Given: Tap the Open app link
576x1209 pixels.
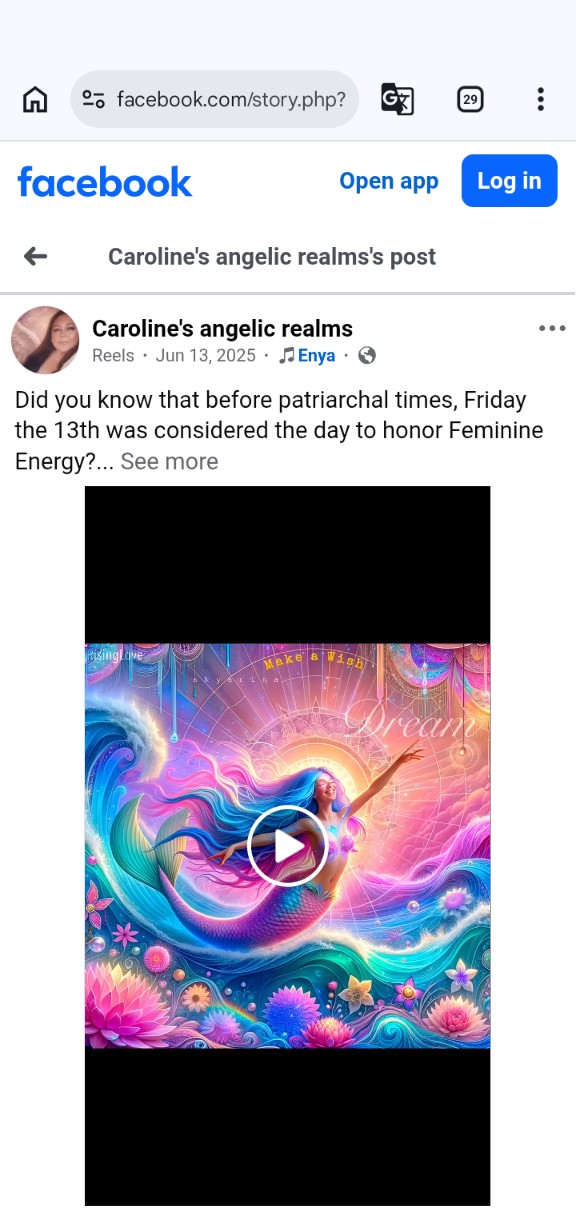Looking at the screenshot, I should (389, 181).
